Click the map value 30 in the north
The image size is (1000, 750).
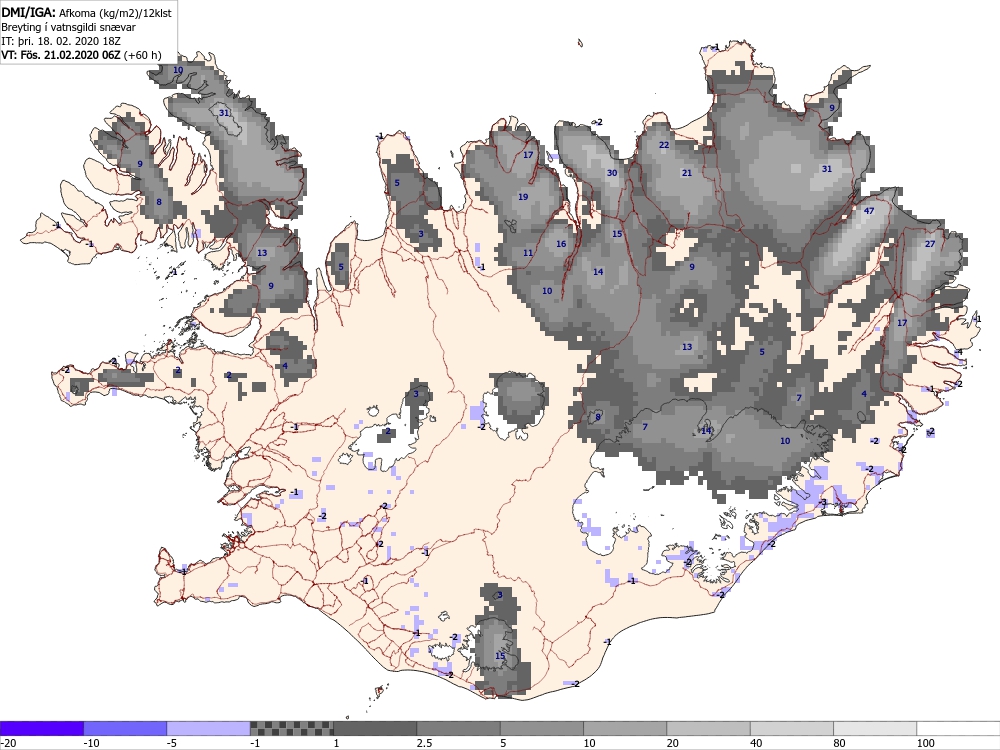(612, 173)
